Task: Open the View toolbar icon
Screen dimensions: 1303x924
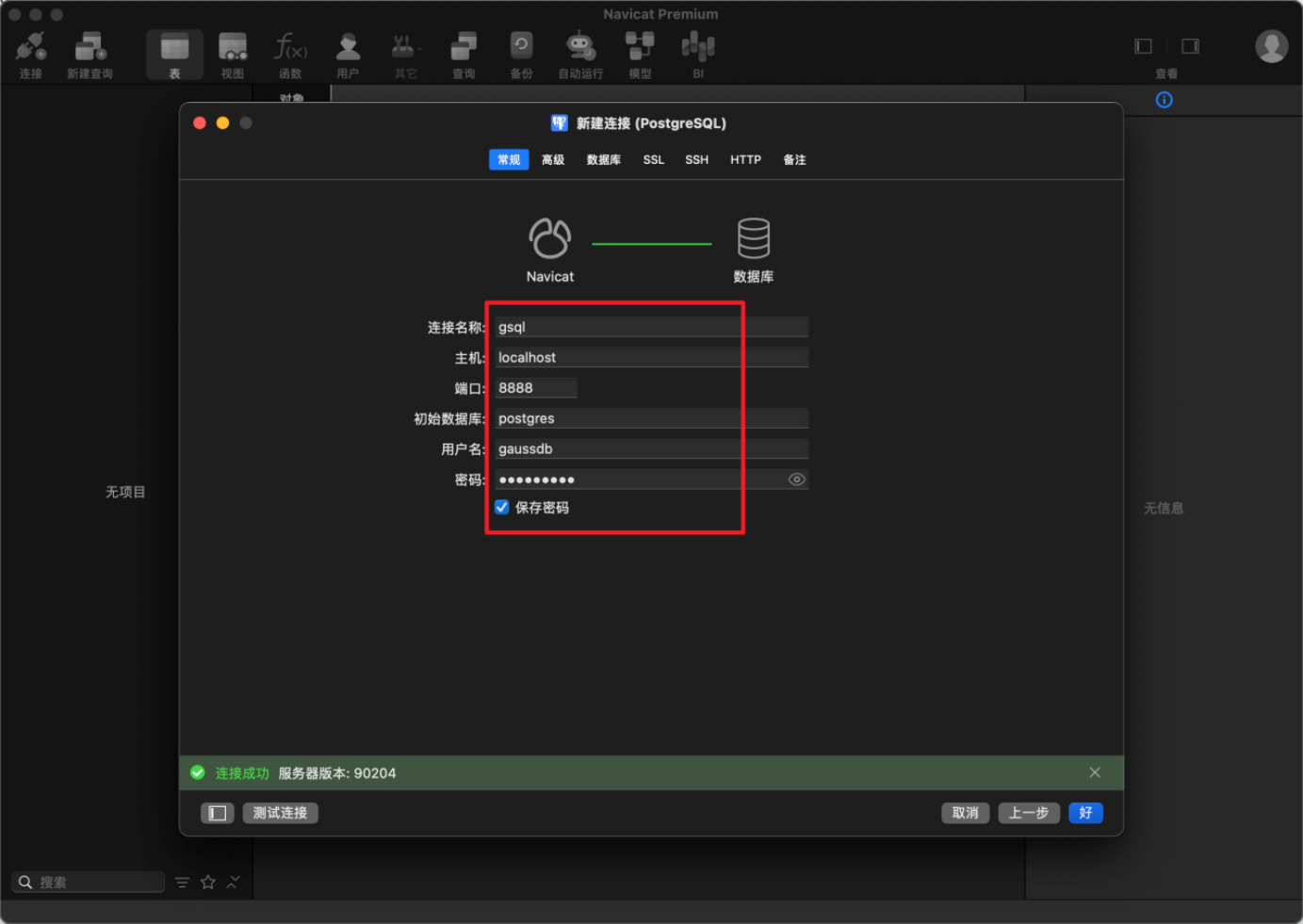Action: click(x=233, y=46)
